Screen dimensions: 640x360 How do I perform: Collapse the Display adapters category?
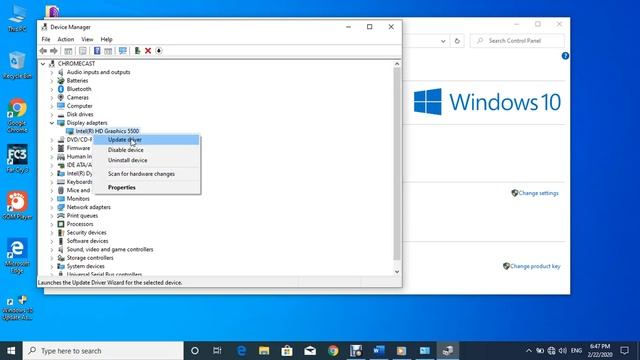tap(52, 123)
